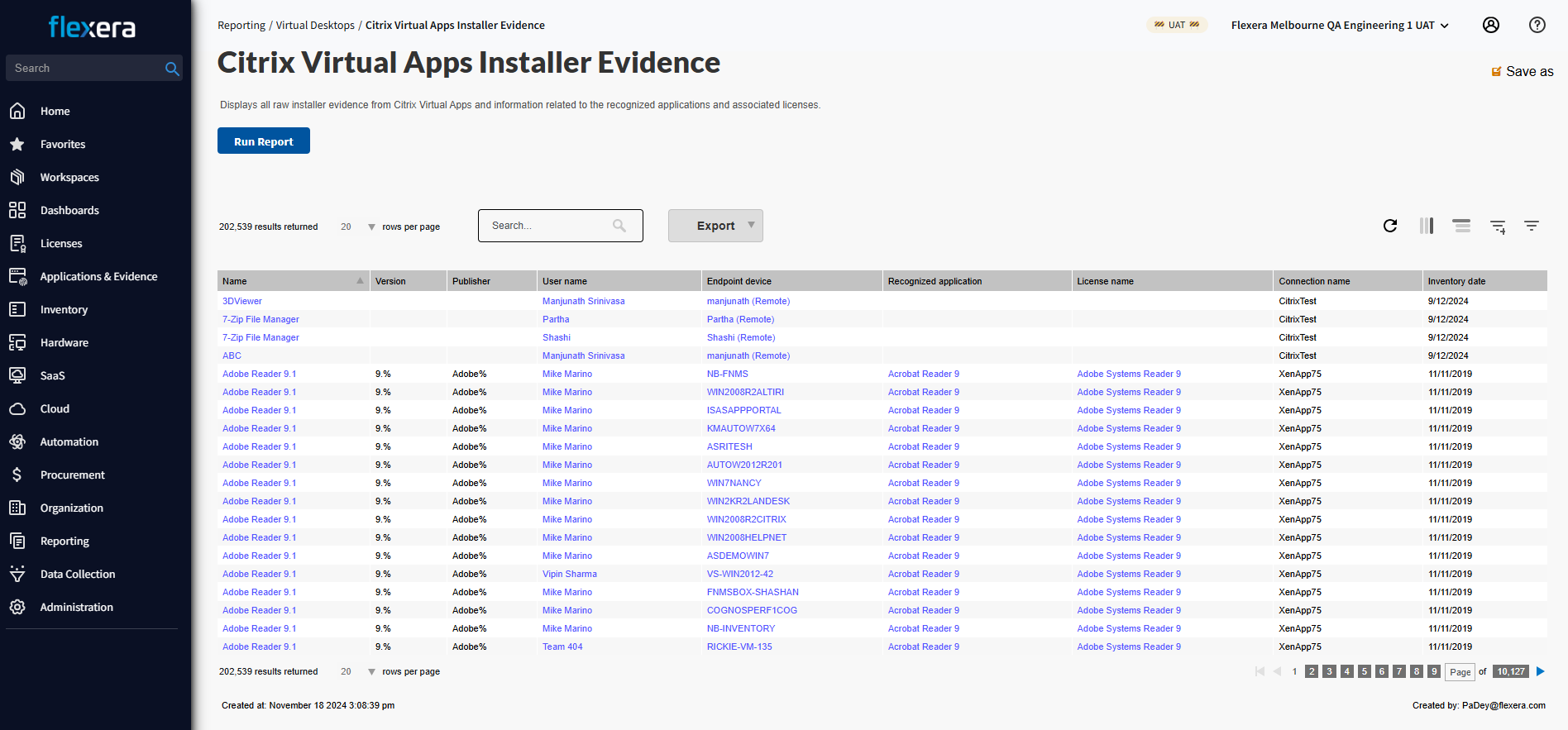Sort by Inventory date column header

1484,281
